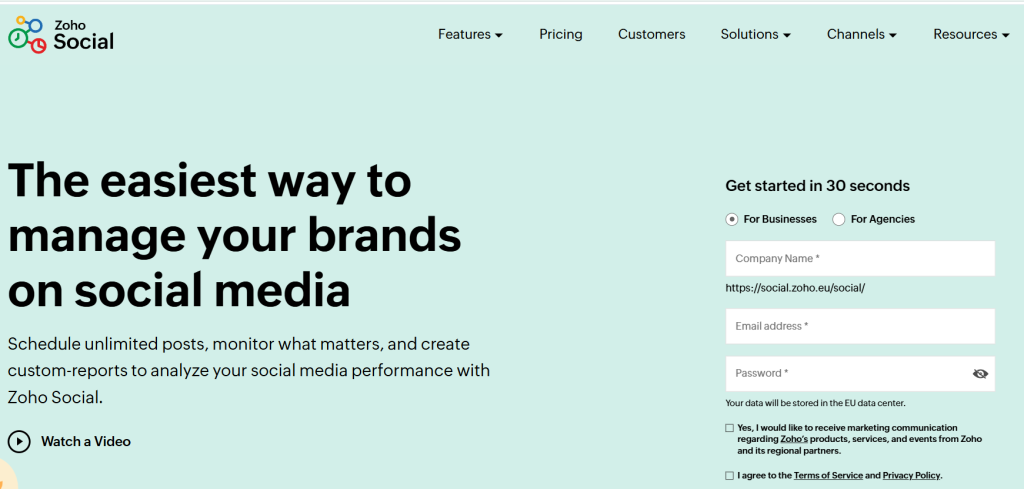
Task: Focus the Email address field
Action: 860,326
